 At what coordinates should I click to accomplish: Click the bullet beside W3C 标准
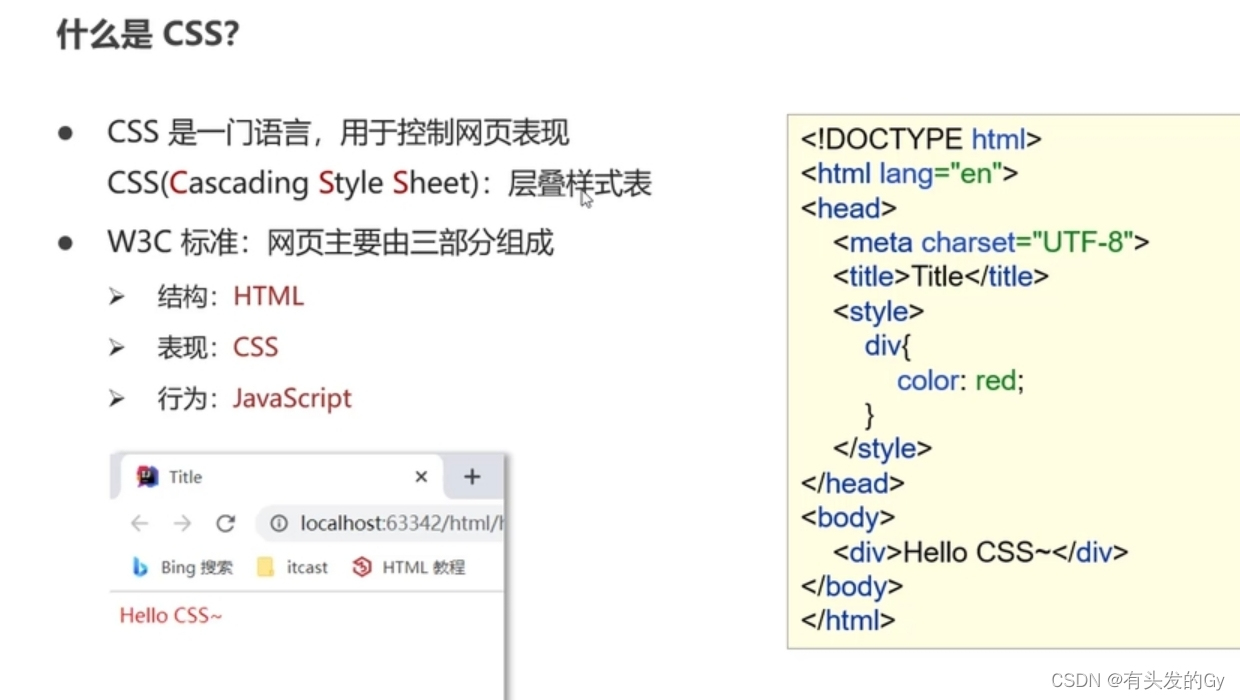coord(68,243)
